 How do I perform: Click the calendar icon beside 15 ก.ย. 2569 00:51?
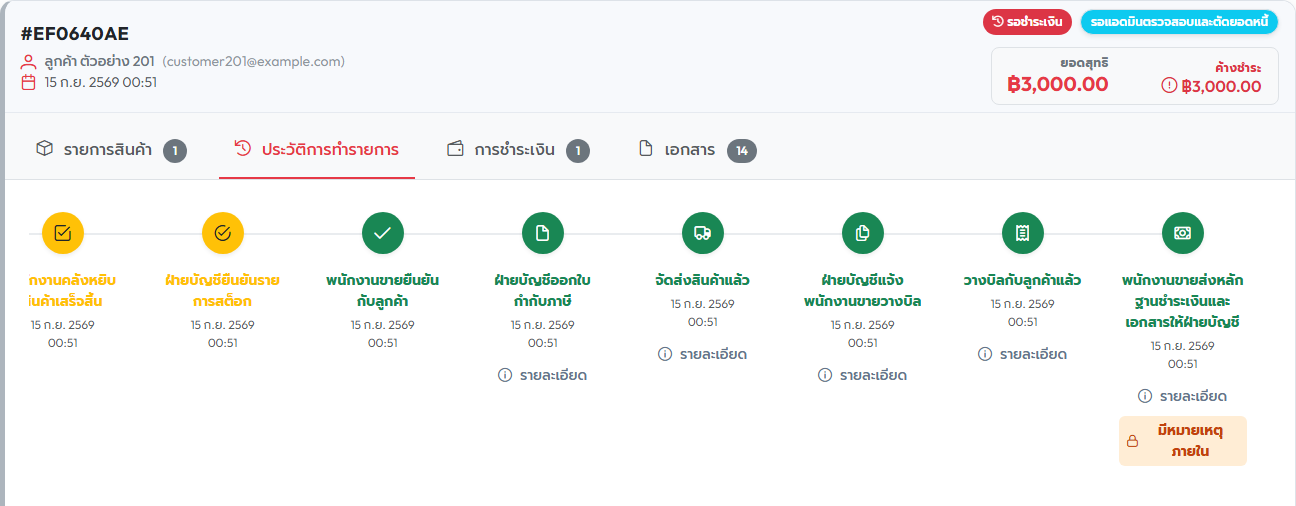pyautogui.click(x=29, y=82)
